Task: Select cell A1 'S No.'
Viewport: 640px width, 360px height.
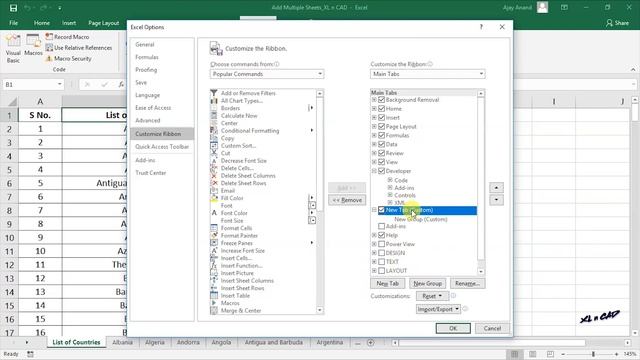Action: pos(40,115)
